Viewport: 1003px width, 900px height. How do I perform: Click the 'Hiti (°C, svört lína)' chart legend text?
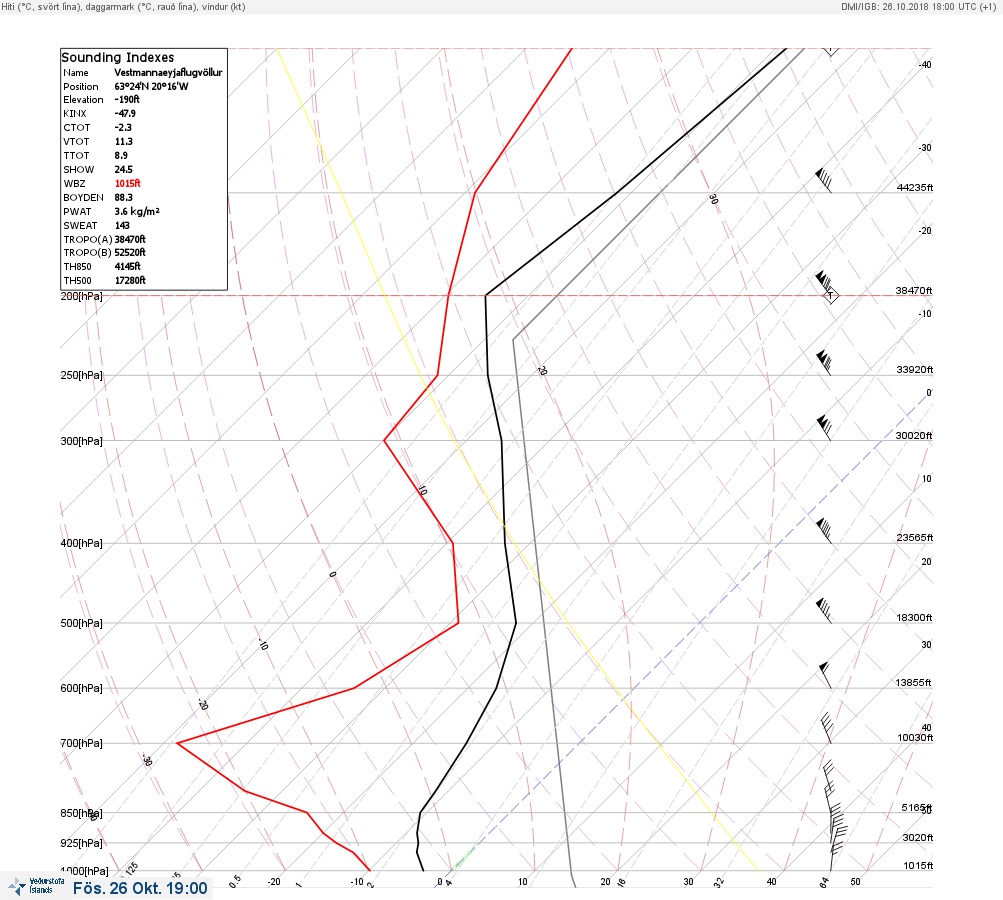tap(44, 6)
